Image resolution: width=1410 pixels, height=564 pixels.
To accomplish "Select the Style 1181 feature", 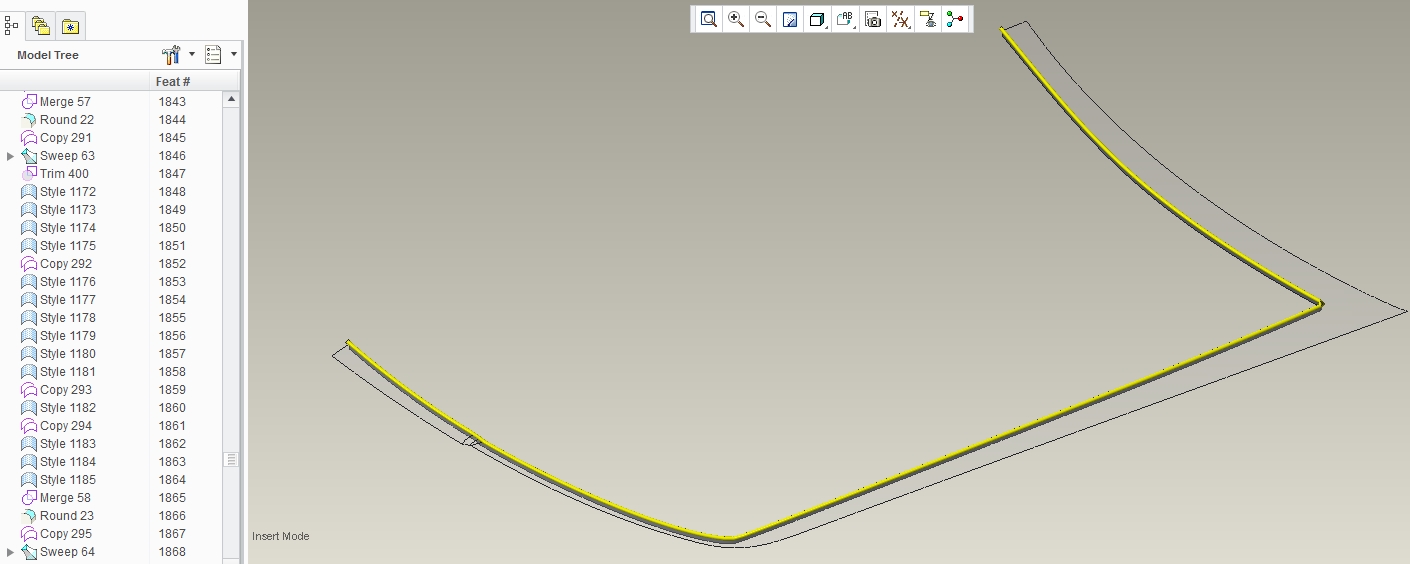I will pos(59,372).
